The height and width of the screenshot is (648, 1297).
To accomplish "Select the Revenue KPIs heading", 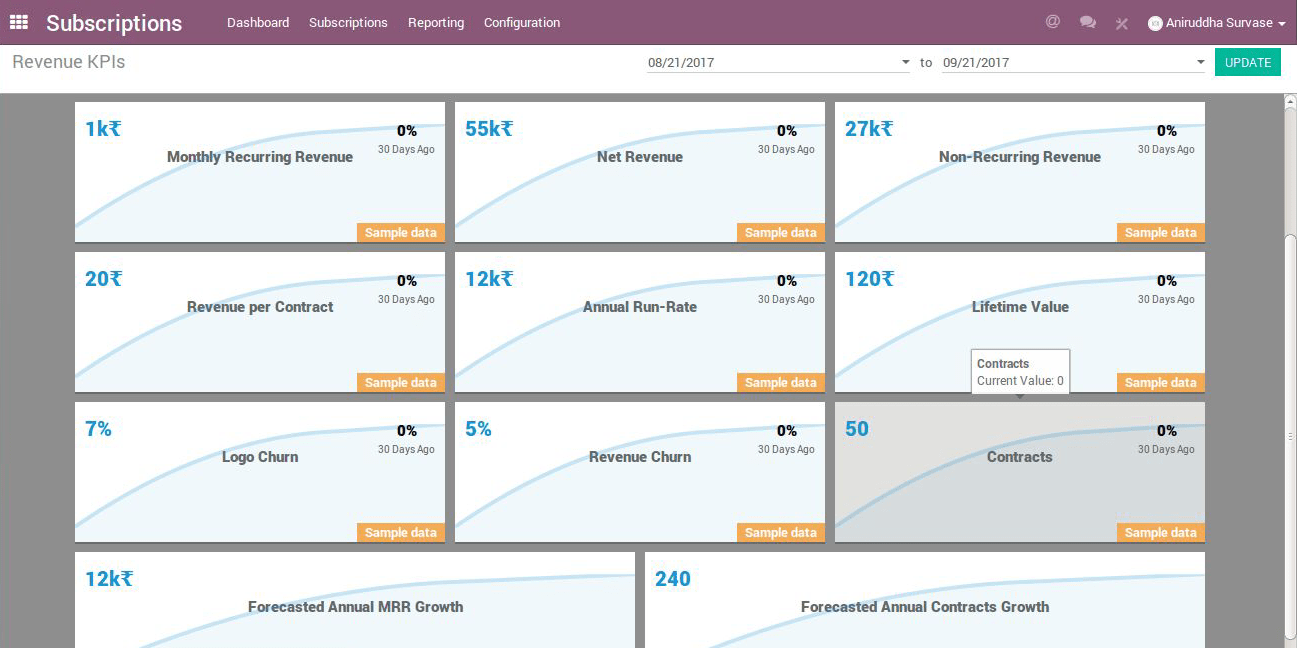I will 69,62.
